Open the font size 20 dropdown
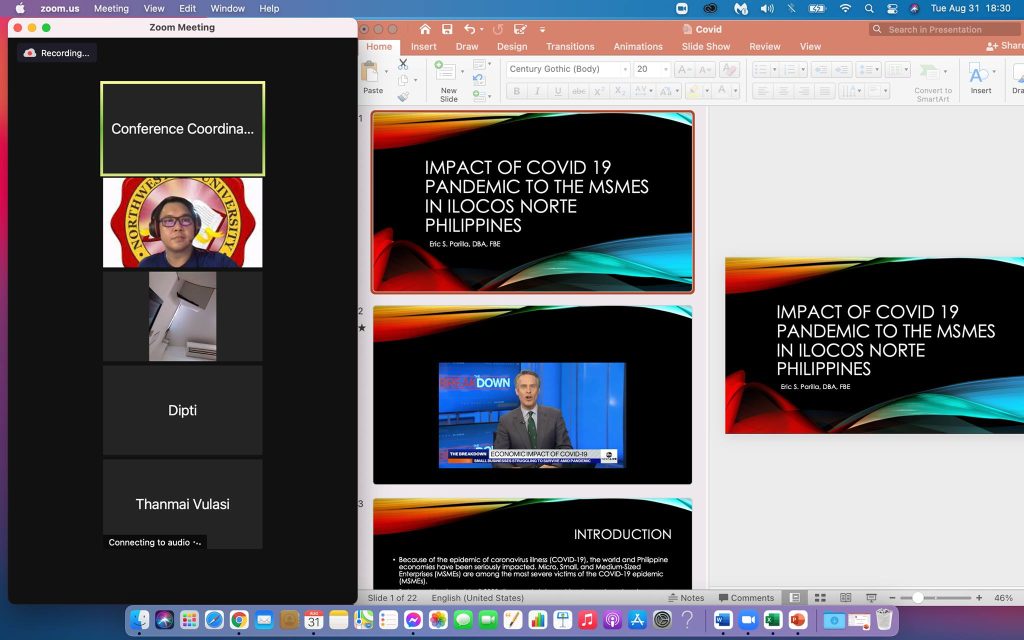The height and width of the screenshot is (640, 1024). (x=664, y=69)
